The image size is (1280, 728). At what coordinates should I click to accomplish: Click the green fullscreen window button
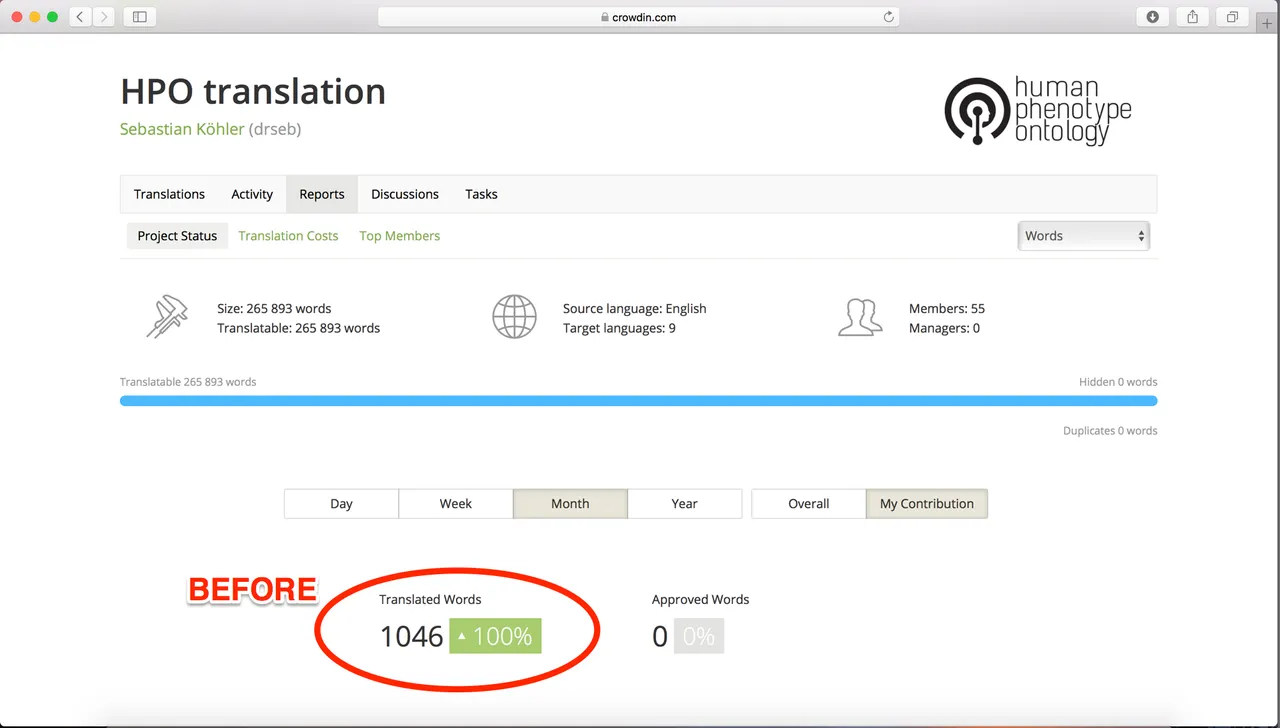pyautogui.click(x=52, y=17)
